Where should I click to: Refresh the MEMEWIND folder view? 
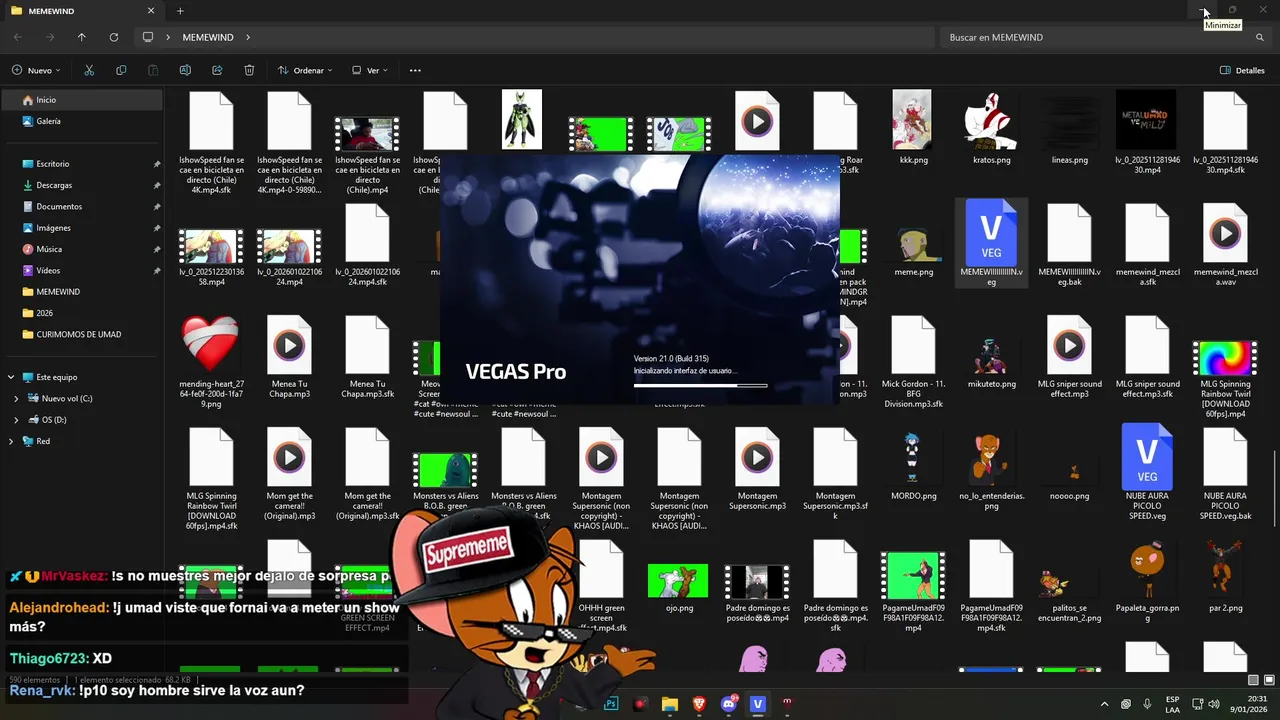(x=114, y=37)
